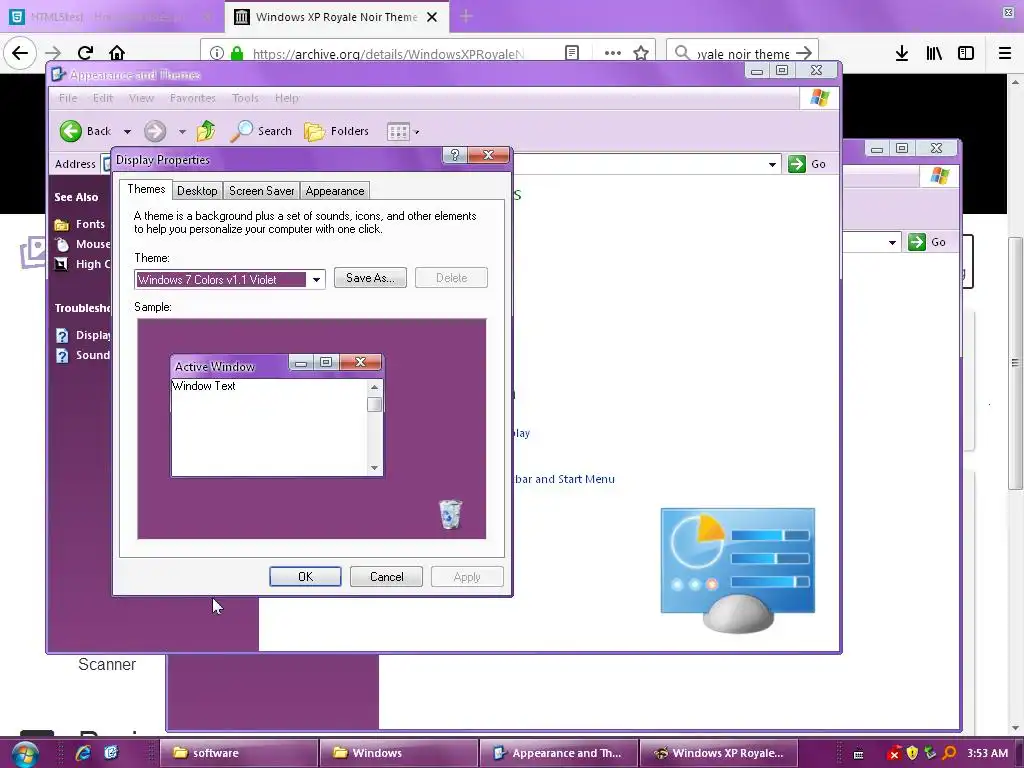The height and width of the screenshot is (768, 1024).
Task: Click the Up folder icon in toolbar
Action: [206, 131]
